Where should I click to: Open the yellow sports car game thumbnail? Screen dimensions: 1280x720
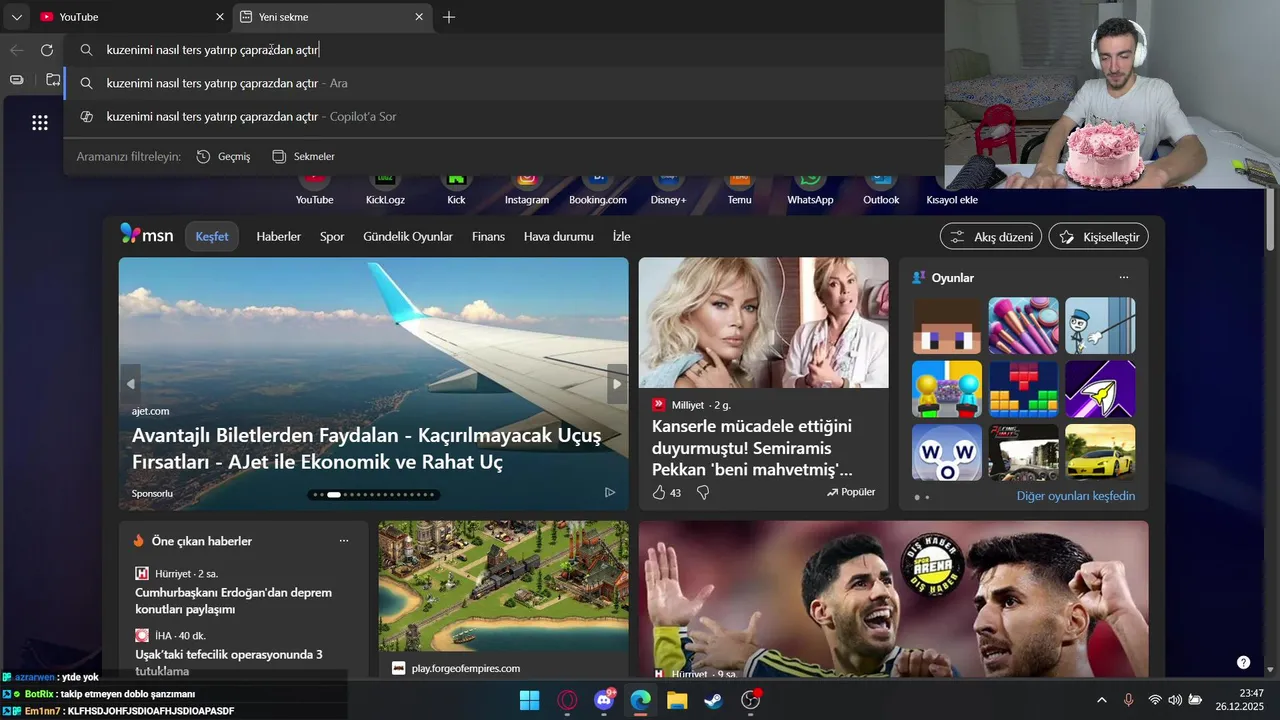click(1100, 452)
